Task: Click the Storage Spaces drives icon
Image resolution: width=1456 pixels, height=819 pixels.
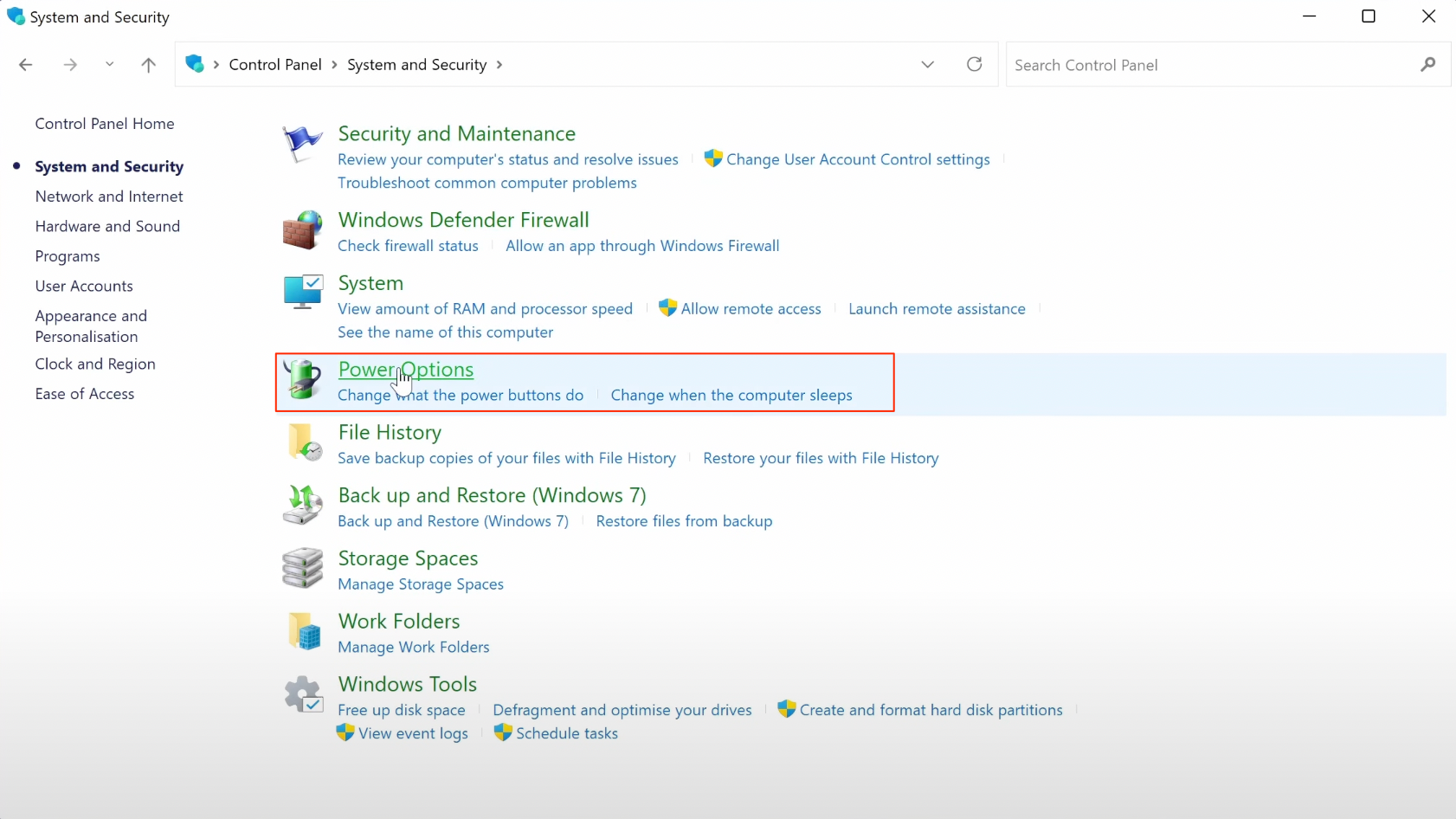Action: [x=303, y=568]
